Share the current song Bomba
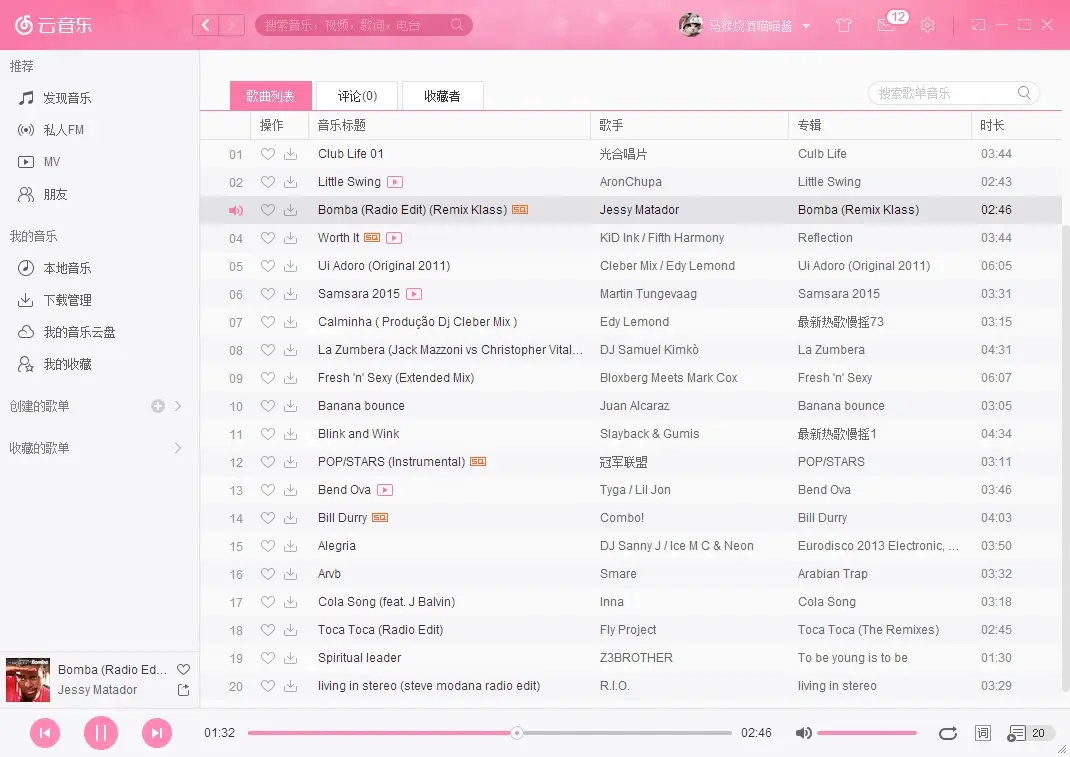Image resolution: width=1070 pixels, height=757 pixels. point(184,690)
